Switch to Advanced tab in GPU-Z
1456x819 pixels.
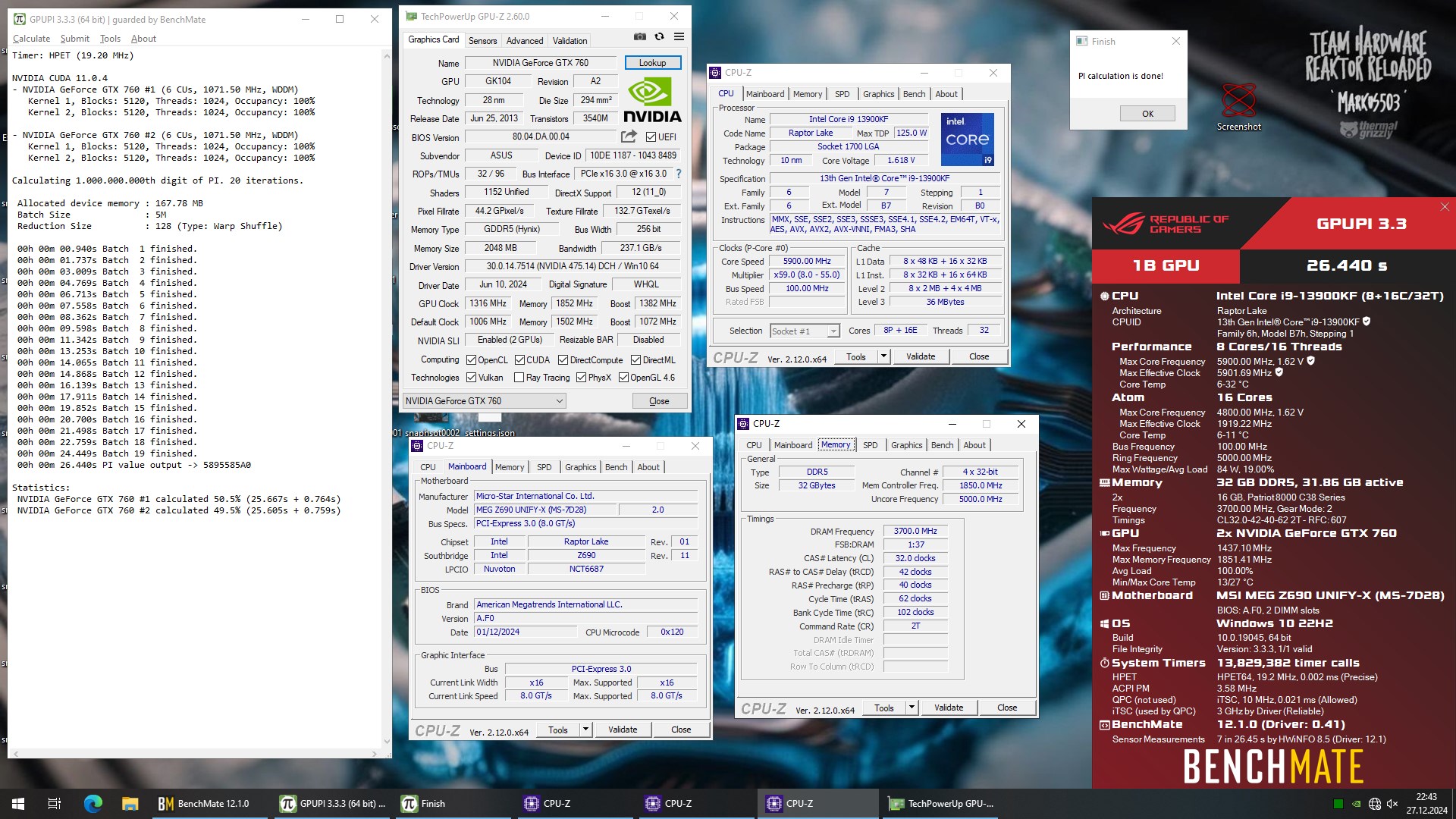click(525, 41)
